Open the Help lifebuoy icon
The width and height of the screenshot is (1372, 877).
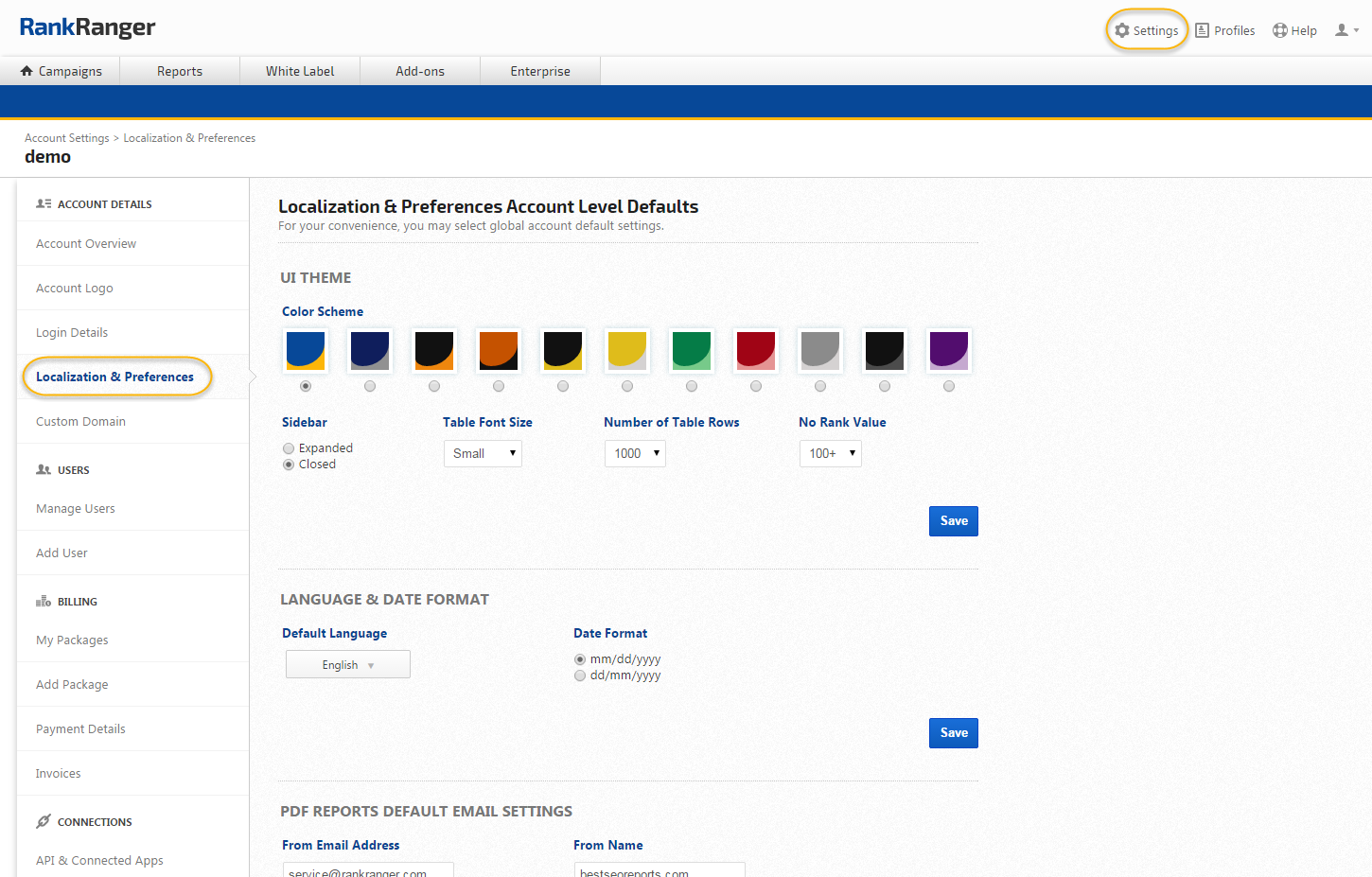tap(1280, 30)
